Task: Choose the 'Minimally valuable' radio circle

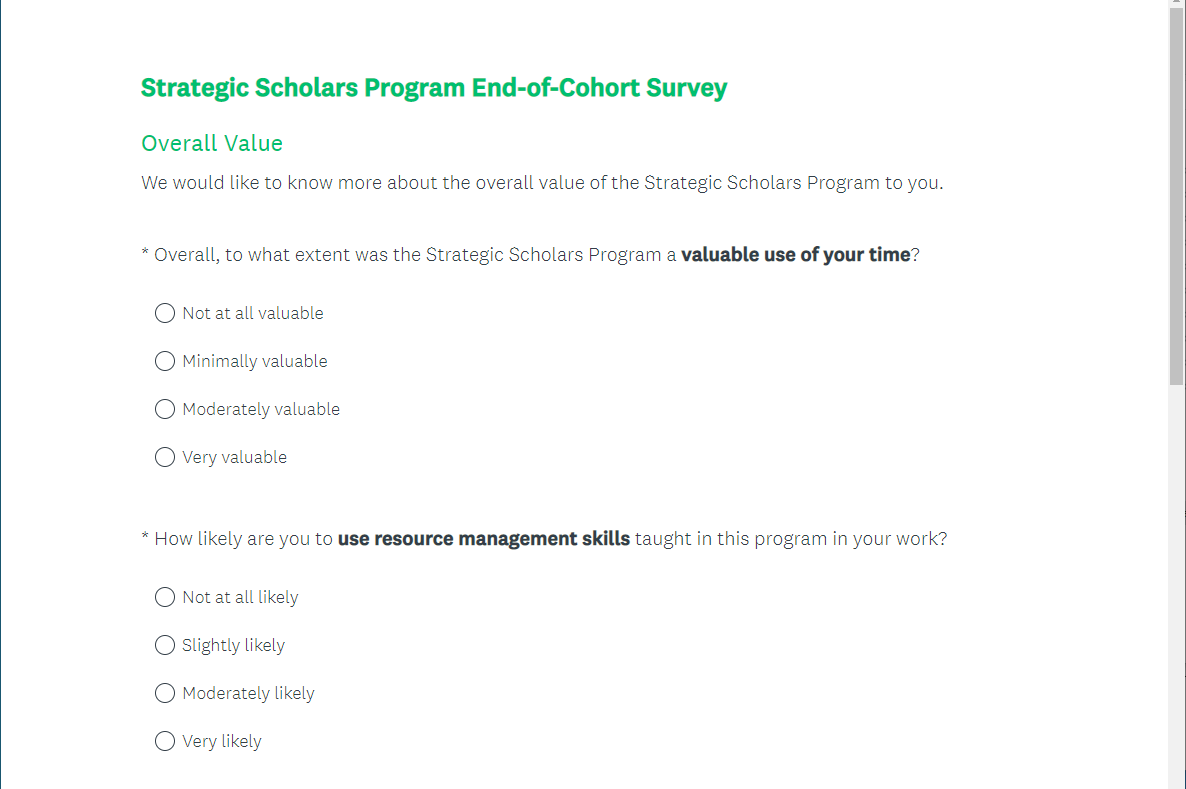Action: pyautogui.click(x=165, y=361)
